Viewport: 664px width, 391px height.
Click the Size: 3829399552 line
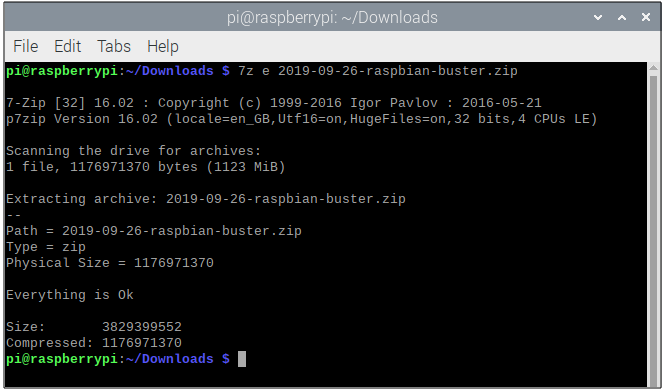point(94,327)
